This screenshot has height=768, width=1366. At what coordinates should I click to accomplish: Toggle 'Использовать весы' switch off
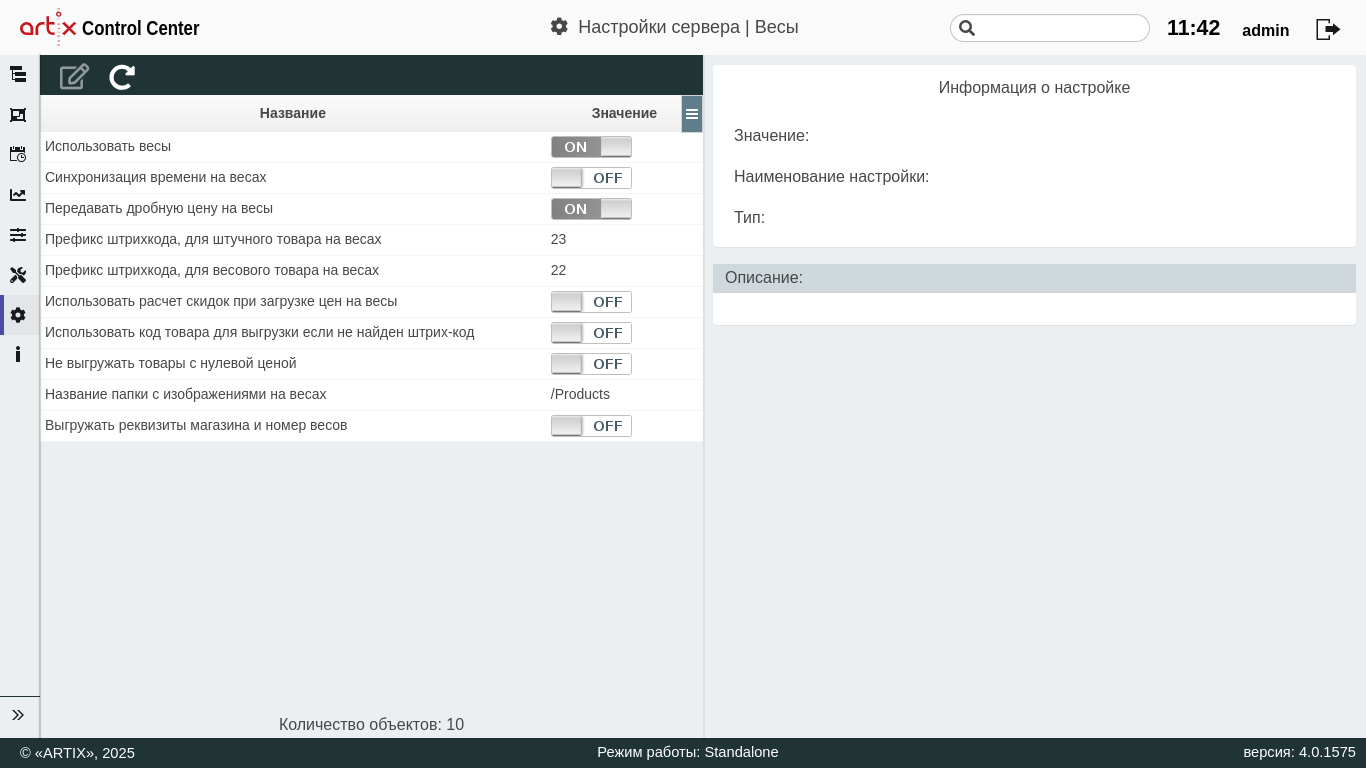point(591,147)
